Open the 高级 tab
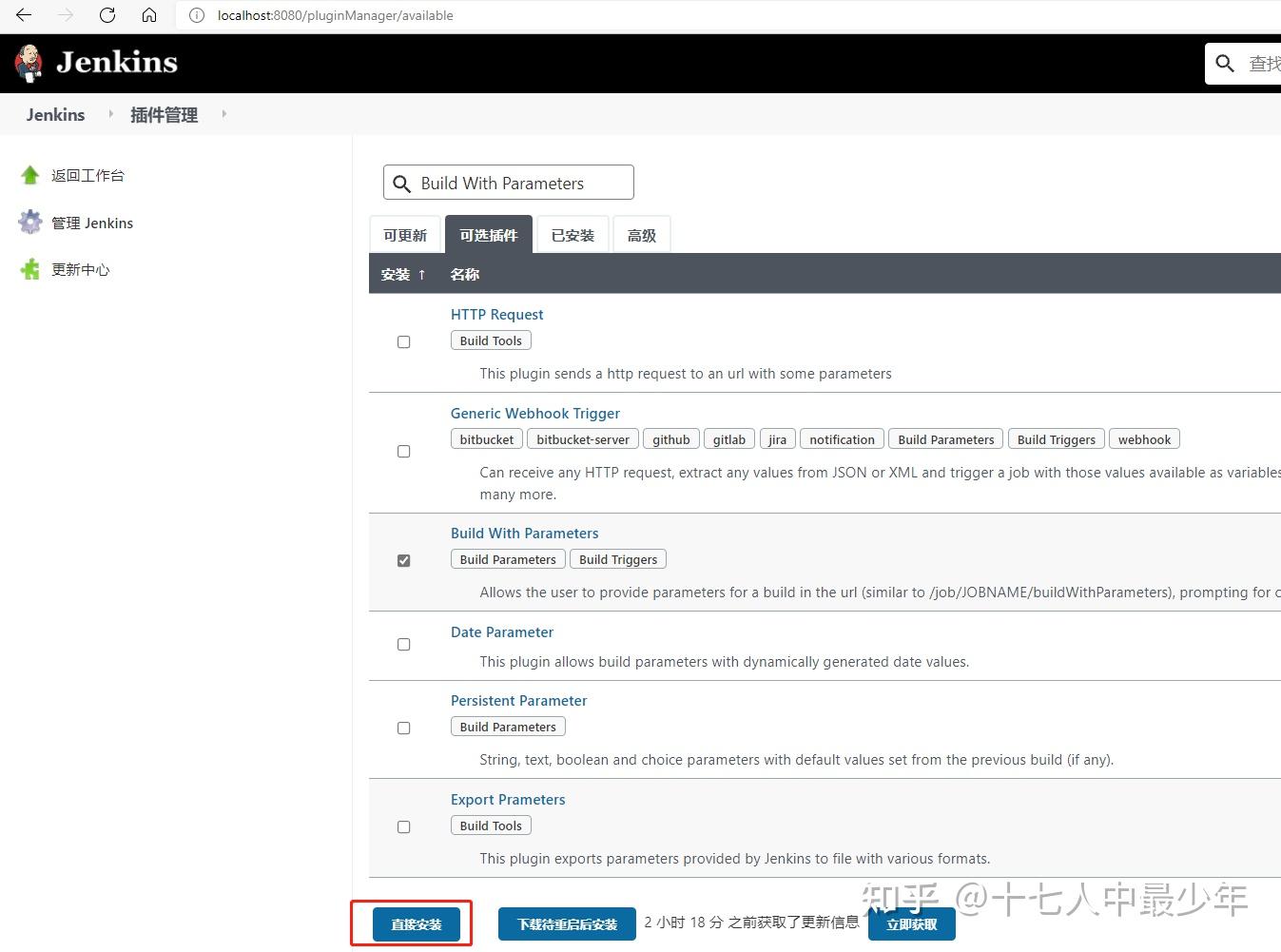 pos(641,234)
